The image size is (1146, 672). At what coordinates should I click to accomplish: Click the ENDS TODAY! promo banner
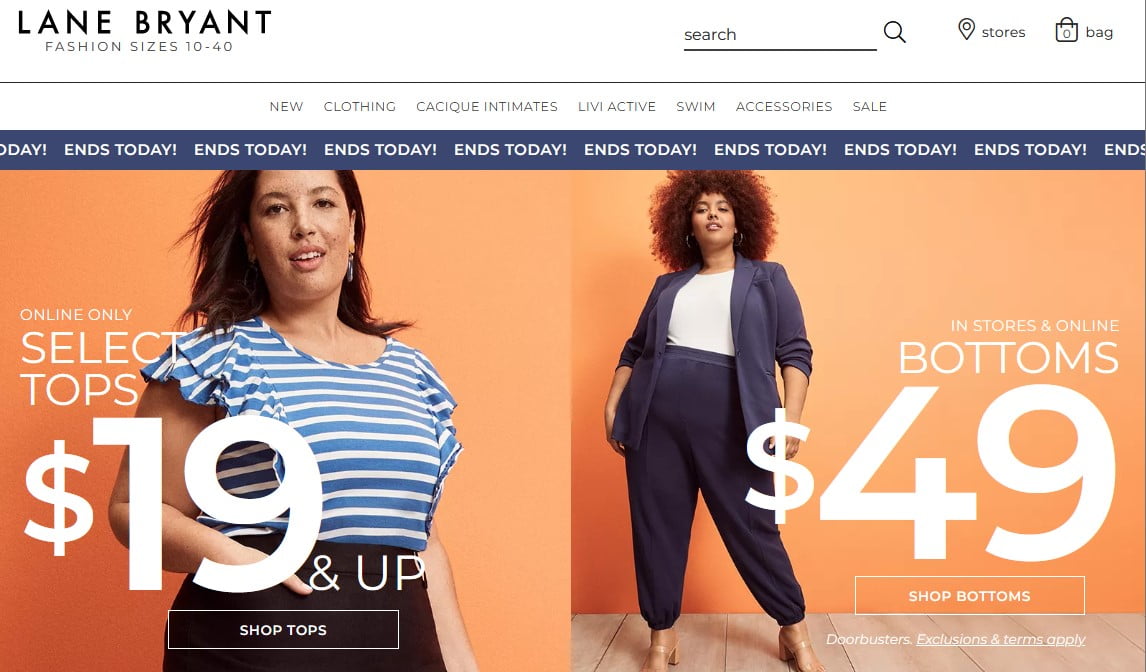pyautogui.click(x=573, y=150)
